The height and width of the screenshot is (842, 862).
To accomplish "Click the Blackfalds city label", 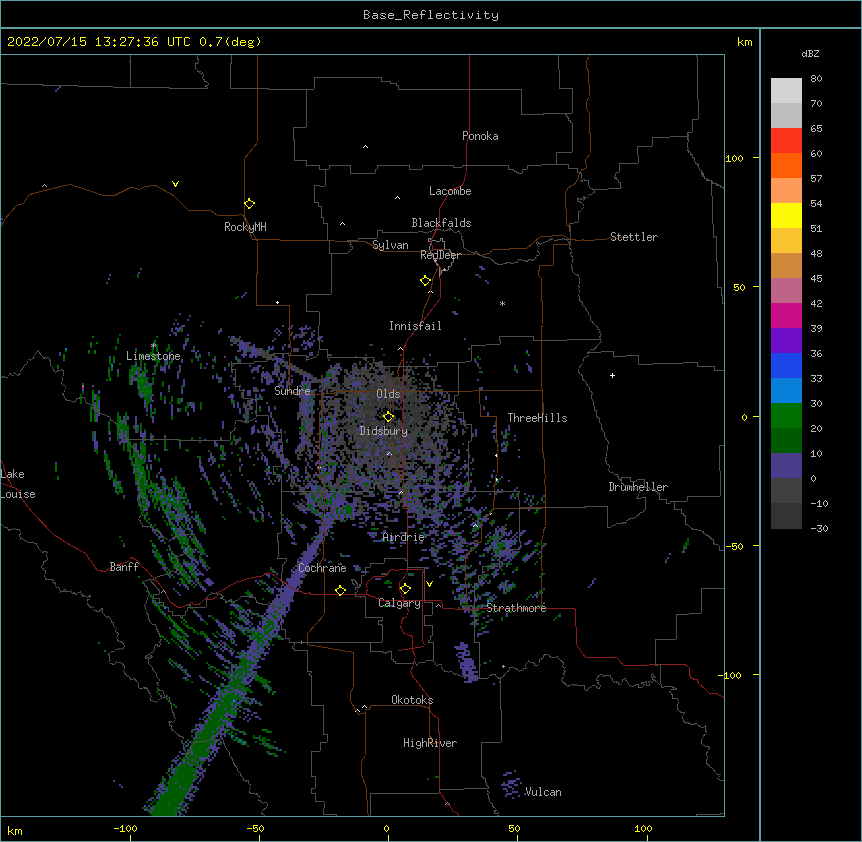I will (x=441, y=223).
